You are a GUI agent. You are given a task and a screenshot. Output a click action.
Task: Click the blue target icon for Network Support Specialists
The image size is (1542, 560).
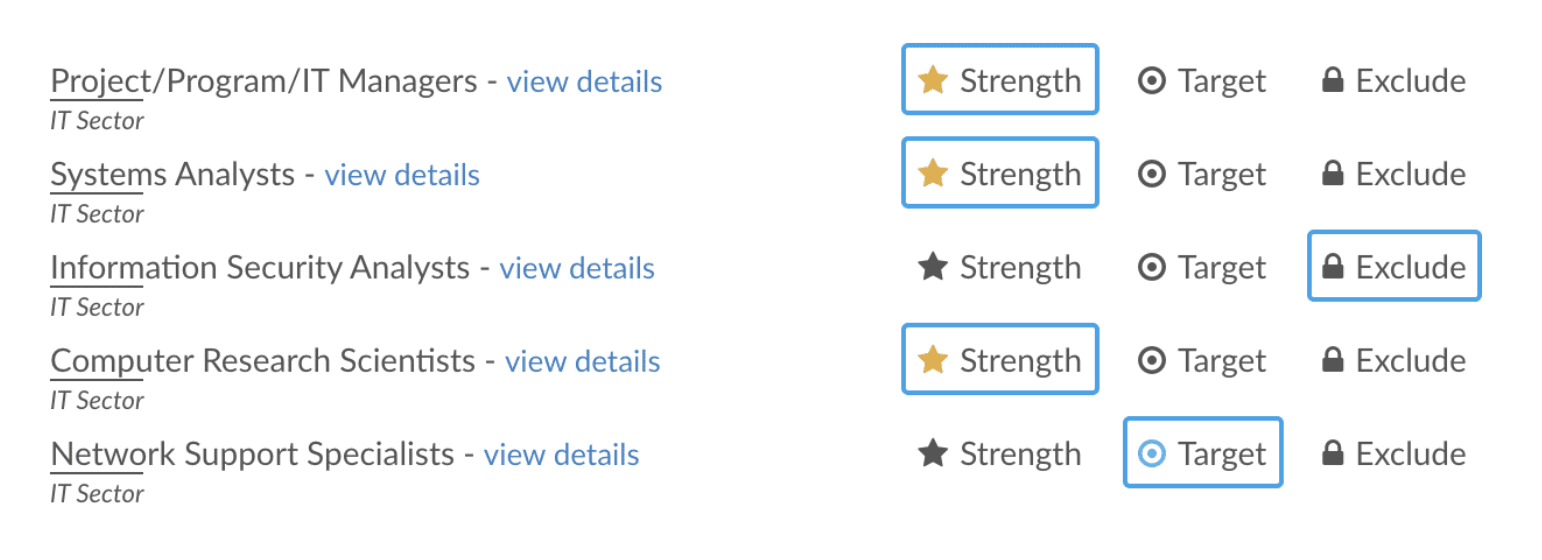pos(1152,454)
